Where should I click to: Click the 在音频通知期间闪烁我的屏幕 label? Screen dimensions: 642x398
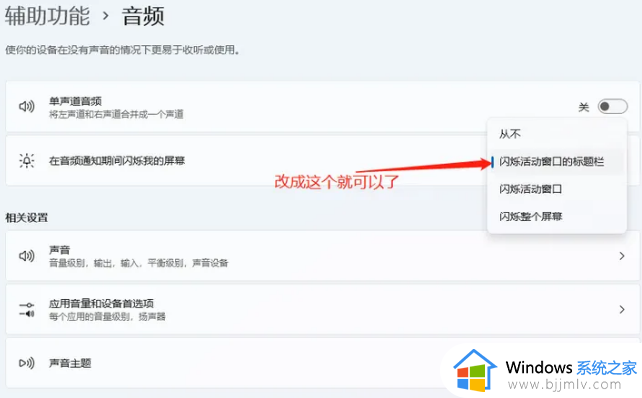(x=117, y=161)
